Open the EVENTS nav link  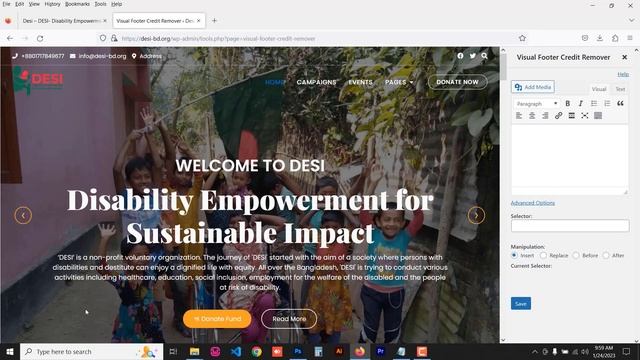tap(360, 82)
